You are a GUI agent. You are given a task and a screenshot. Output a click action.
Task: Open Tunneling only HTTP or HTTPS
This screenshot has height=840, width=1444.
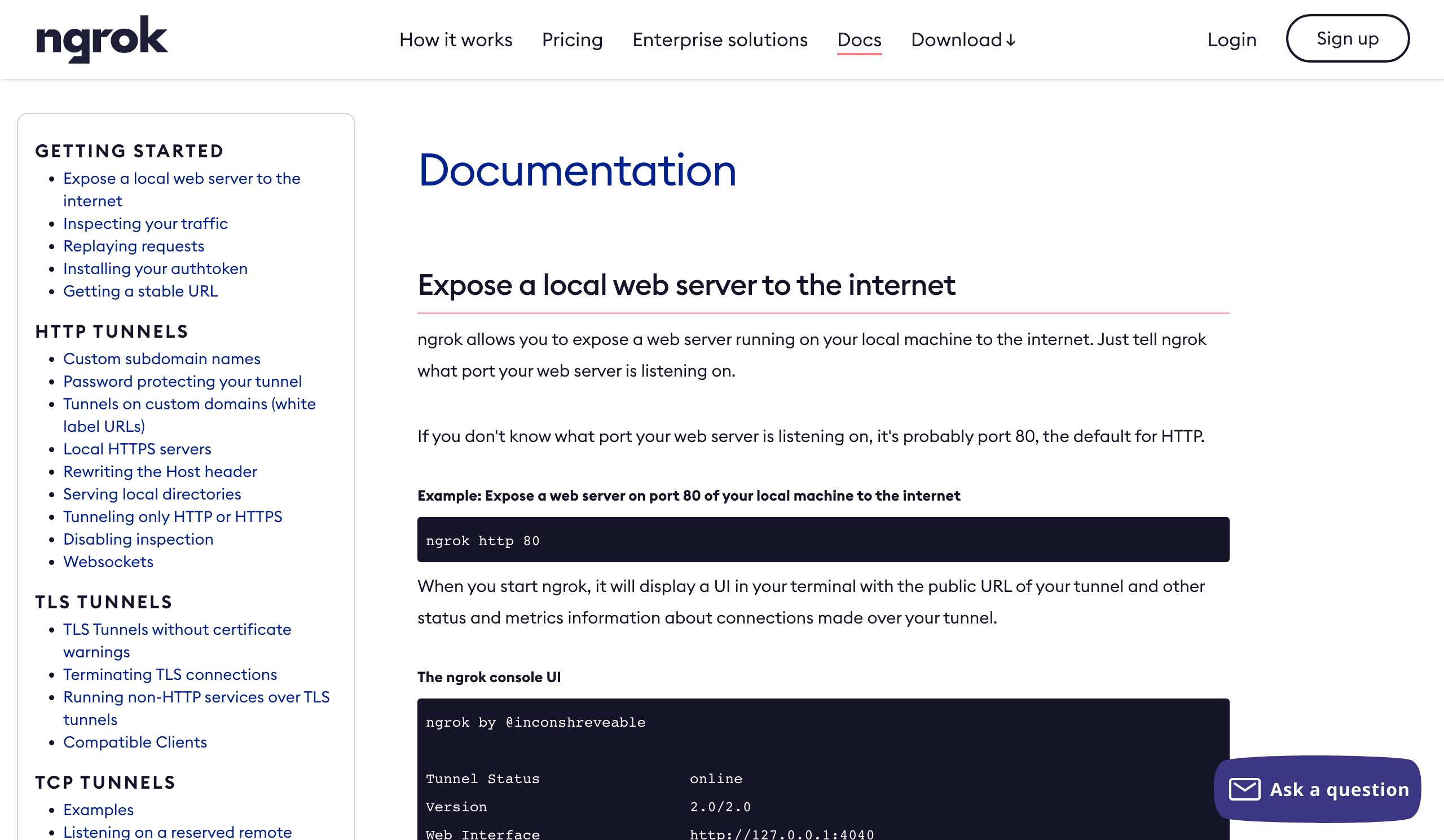pyautogui.click(x=173, y=516)
